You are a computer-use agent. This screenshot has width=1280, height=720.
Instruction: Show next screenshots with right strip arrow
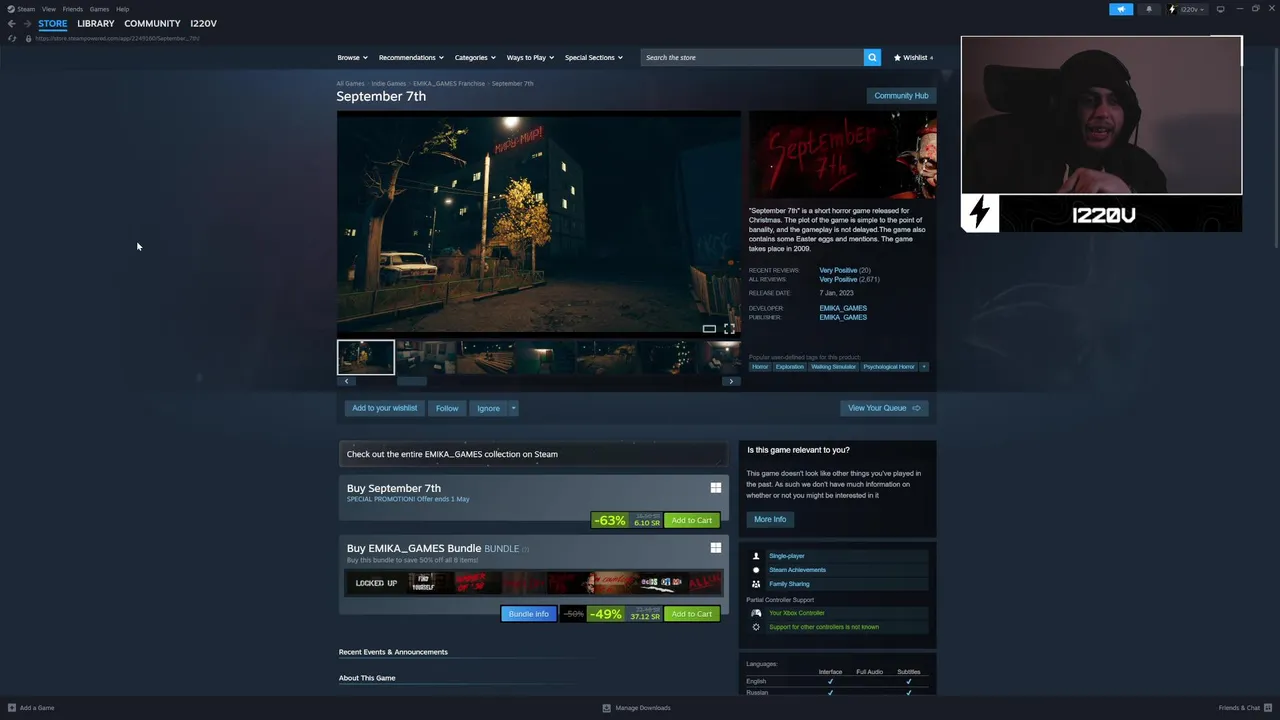(731, 381)
